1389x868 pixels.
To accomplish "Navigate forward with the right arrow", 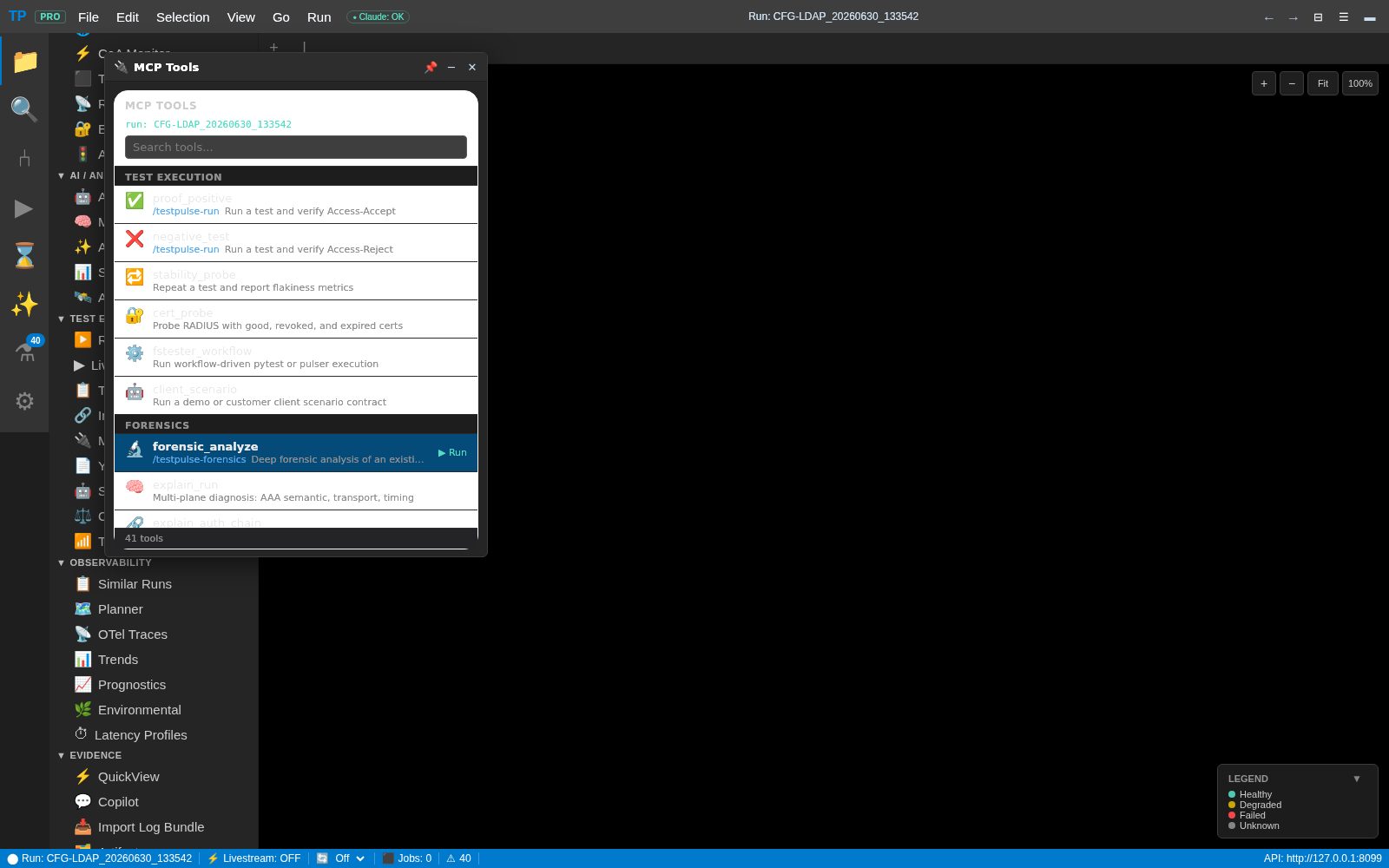I will click(x=1294, y=17).
